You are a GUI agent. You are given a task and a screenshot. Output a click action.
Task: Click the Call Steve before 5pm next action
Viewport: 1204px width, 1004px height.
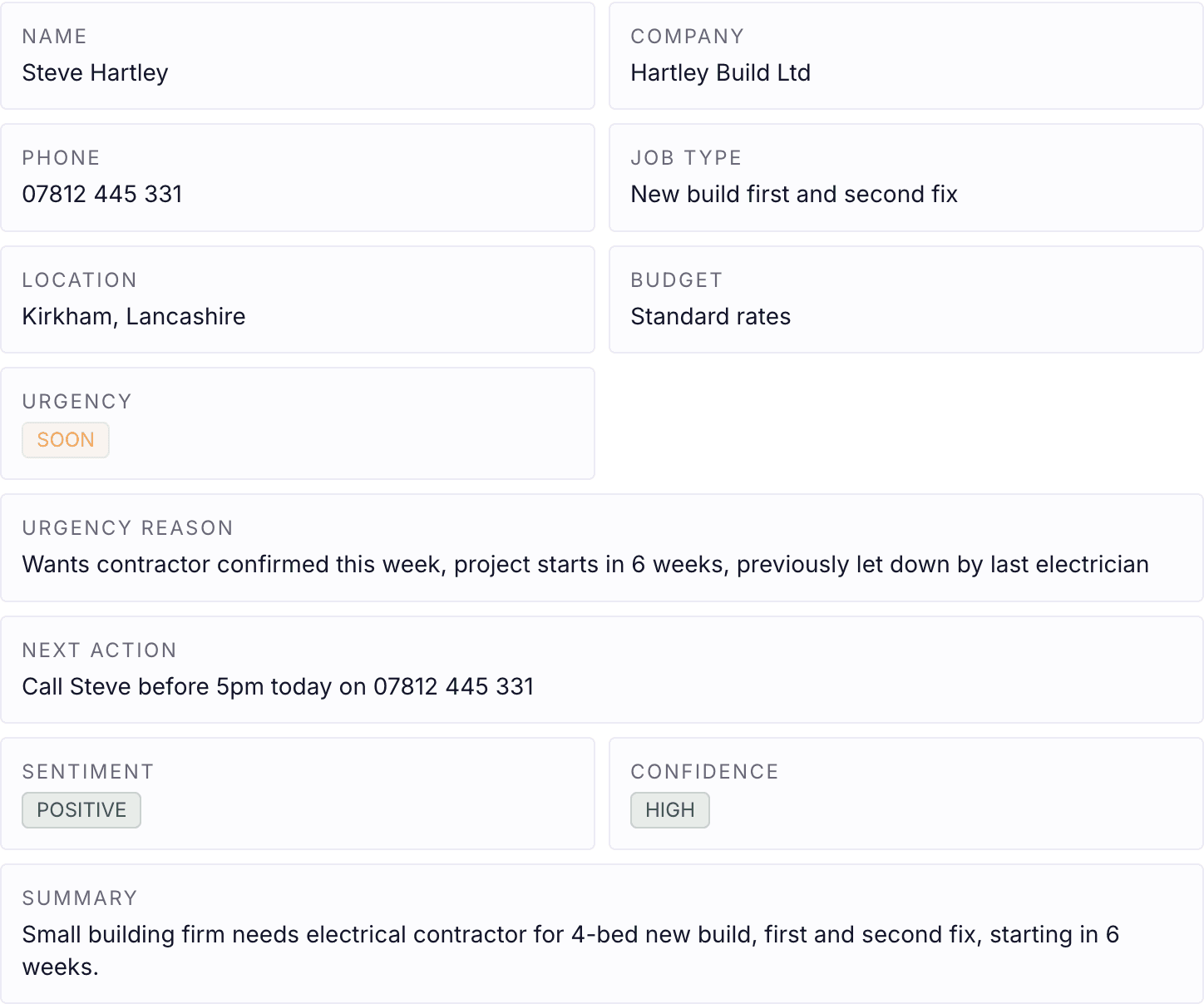[x=278, y=687]
